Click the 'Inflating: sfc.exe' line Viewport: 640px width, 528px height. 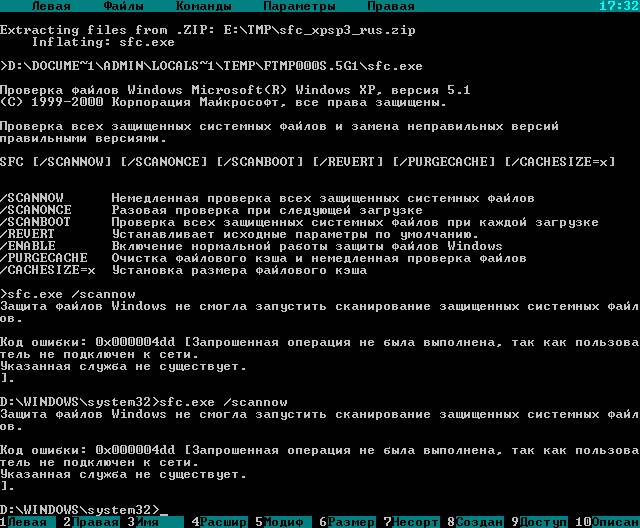click(103, 42)
